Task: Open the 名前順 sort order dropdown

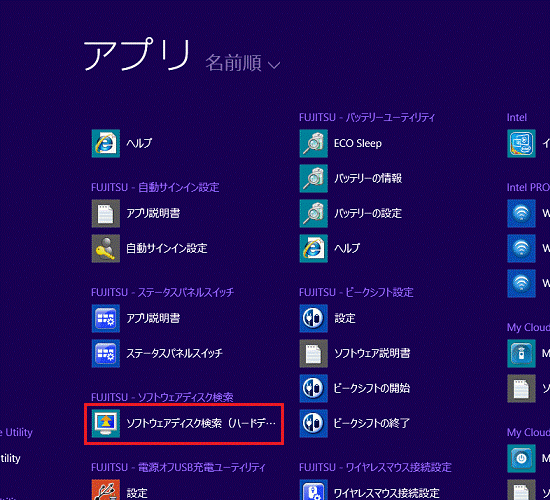Action: pyautogui.click(x=243, y=64)
